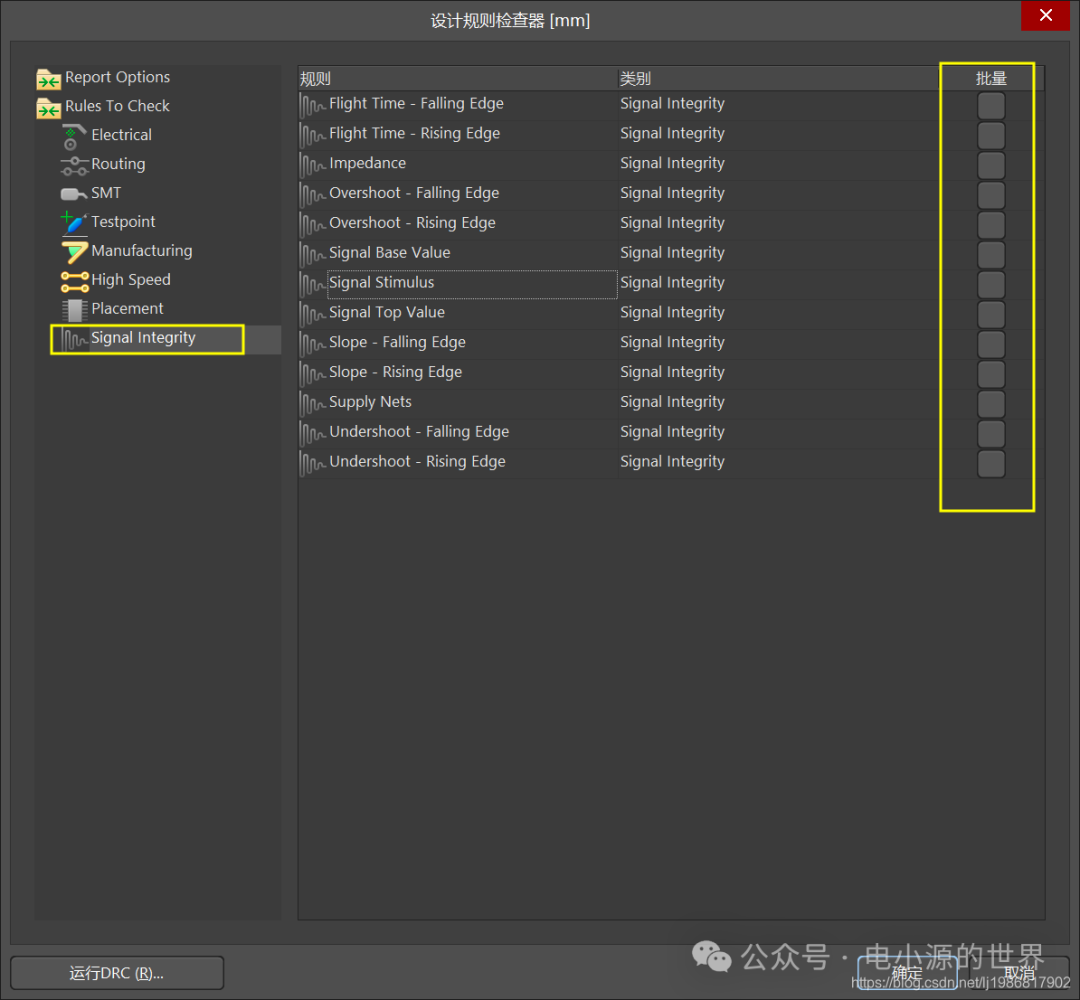This screenshot has height=1000, width=1080.
Task: Enable batch checkbox for Signal Base Value
Action: pyautogui.click(x=991, y=255)
